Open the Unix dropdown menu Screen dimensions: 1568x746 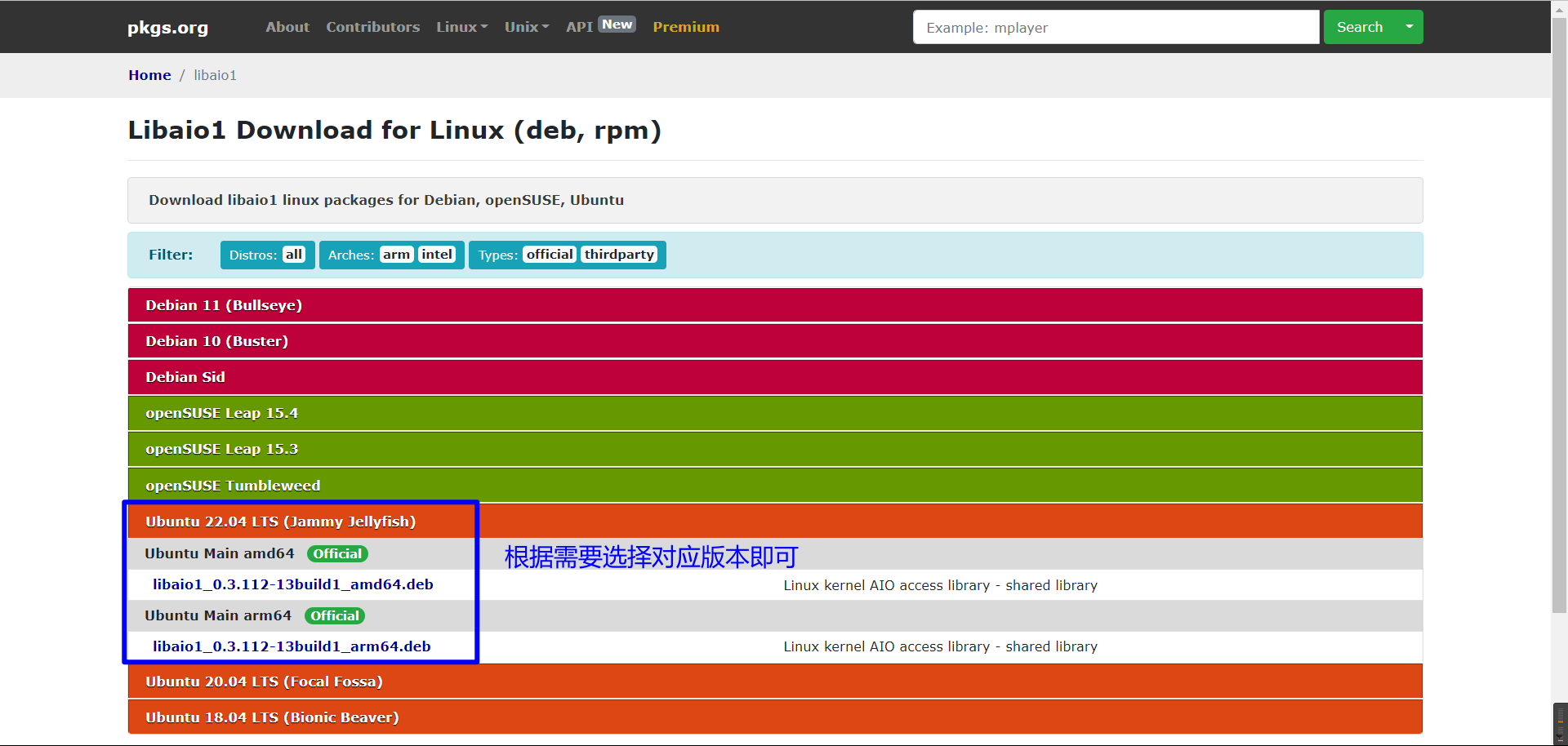point(526,26)
